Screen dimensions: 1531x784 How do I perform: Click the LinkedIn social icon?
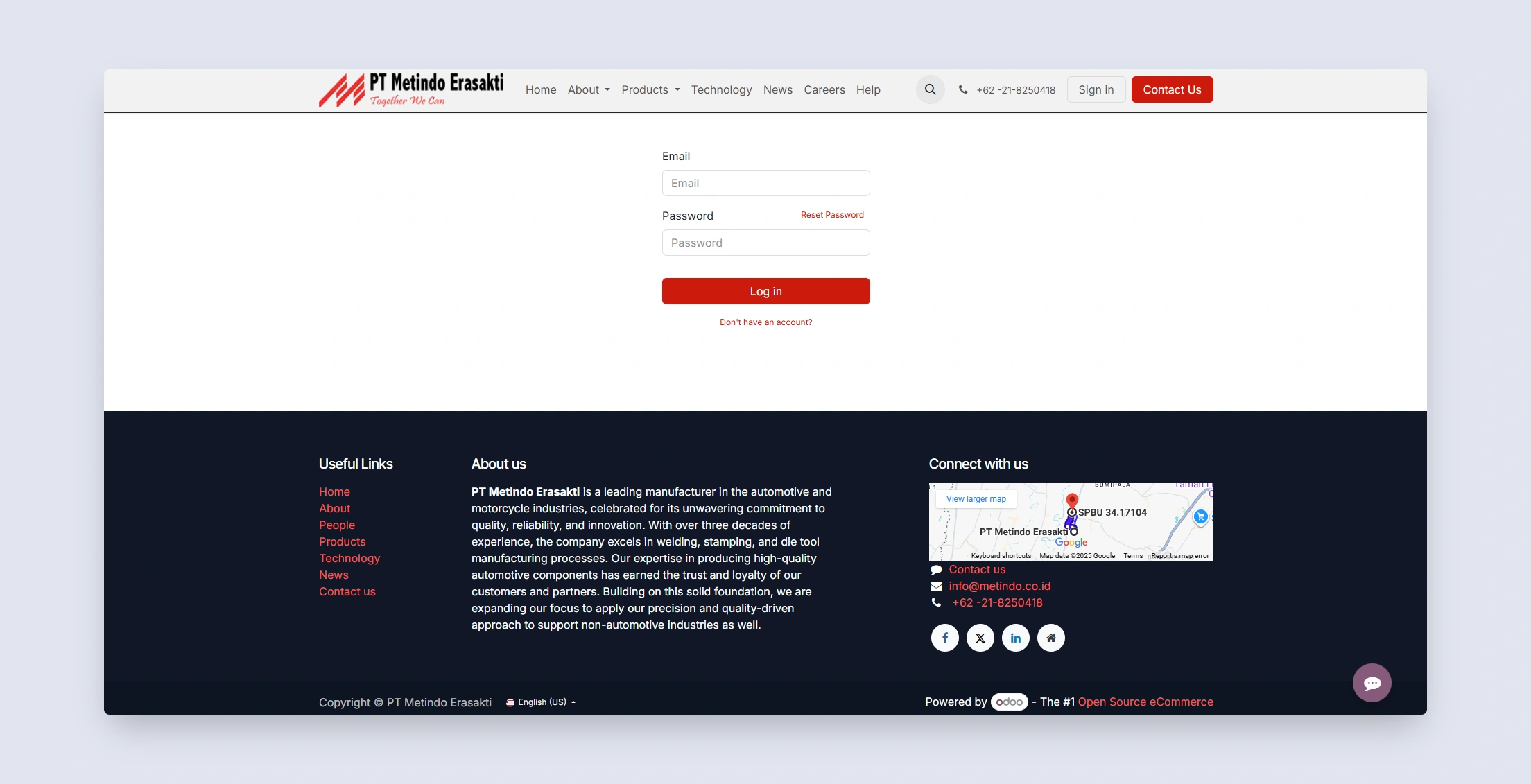pos(1015,638)
